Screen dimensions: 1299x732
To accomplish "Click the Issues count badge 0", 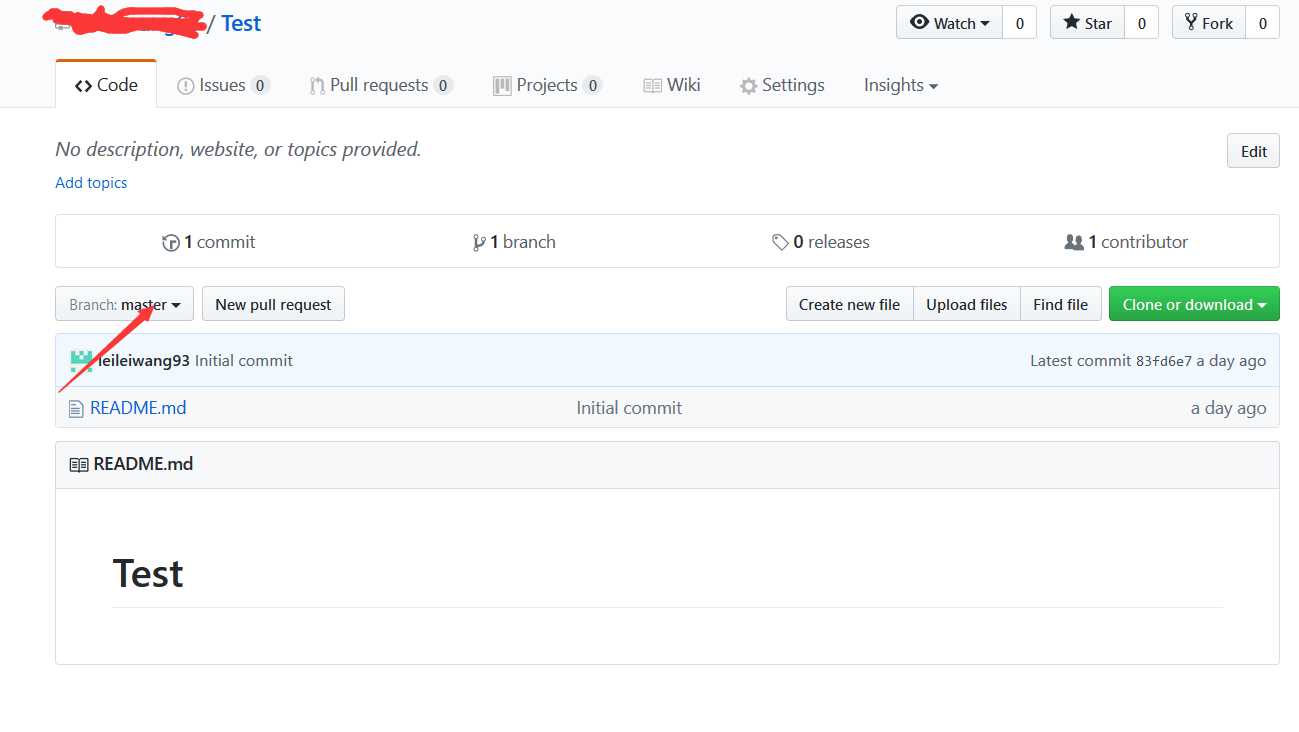I will point(260,86).
